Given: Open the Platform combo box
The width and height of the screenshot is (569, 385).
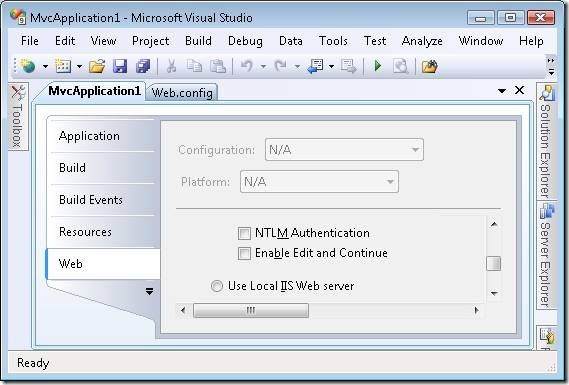Looking at the screenshot, I should click(x=319, y=181).
